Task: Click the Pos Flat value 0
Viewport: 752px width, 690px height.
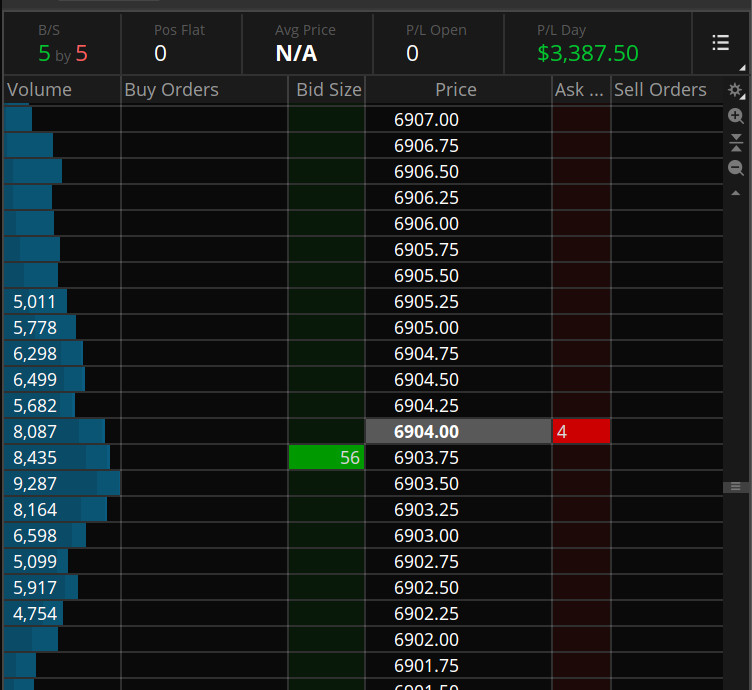Action: pos(160,53)
